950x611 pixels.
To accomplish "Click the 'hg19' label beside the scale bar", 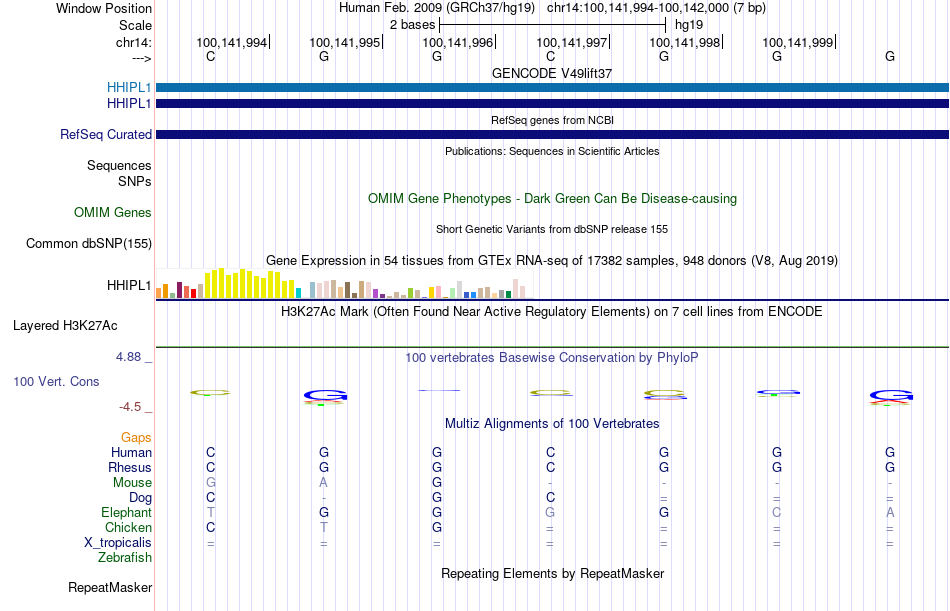I will [689, 25].
